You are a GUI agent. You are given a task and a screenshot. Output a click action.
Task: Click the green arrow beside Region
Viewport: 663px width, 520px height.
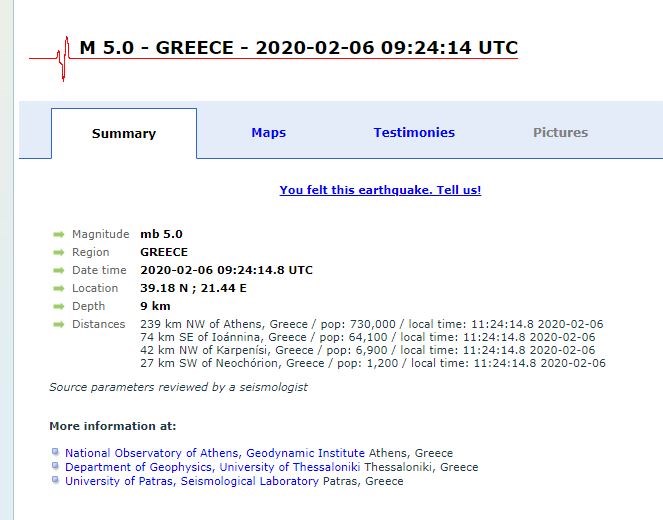pos(58,252)
